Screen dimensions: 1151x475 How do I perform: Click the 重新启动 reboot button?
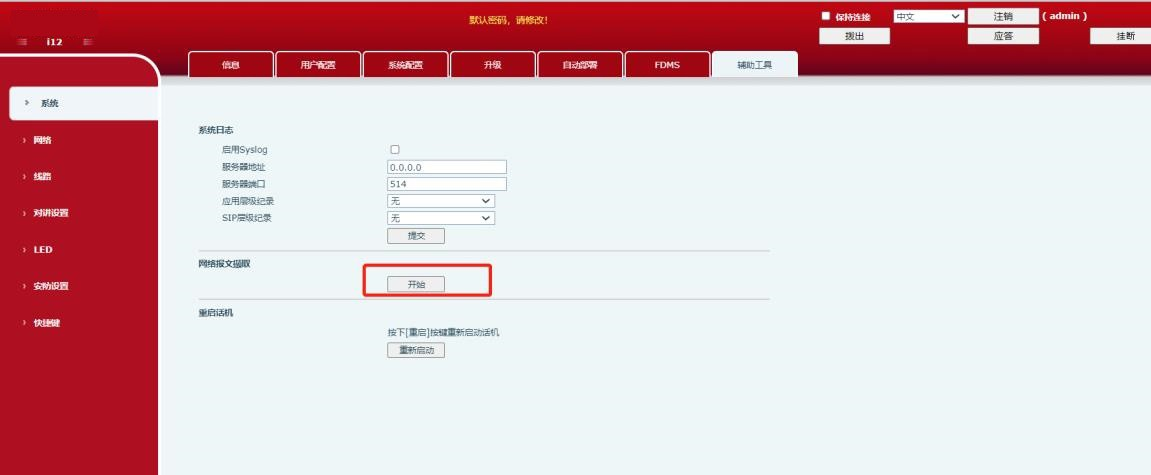[x=416, y=350]
